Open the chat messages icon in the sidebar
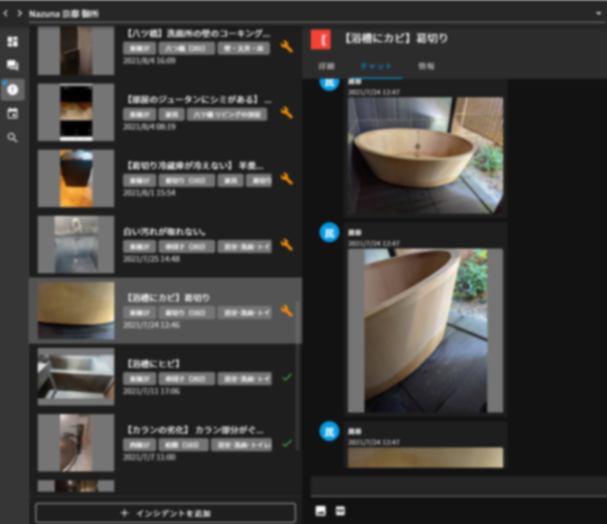 pos(13,65)
